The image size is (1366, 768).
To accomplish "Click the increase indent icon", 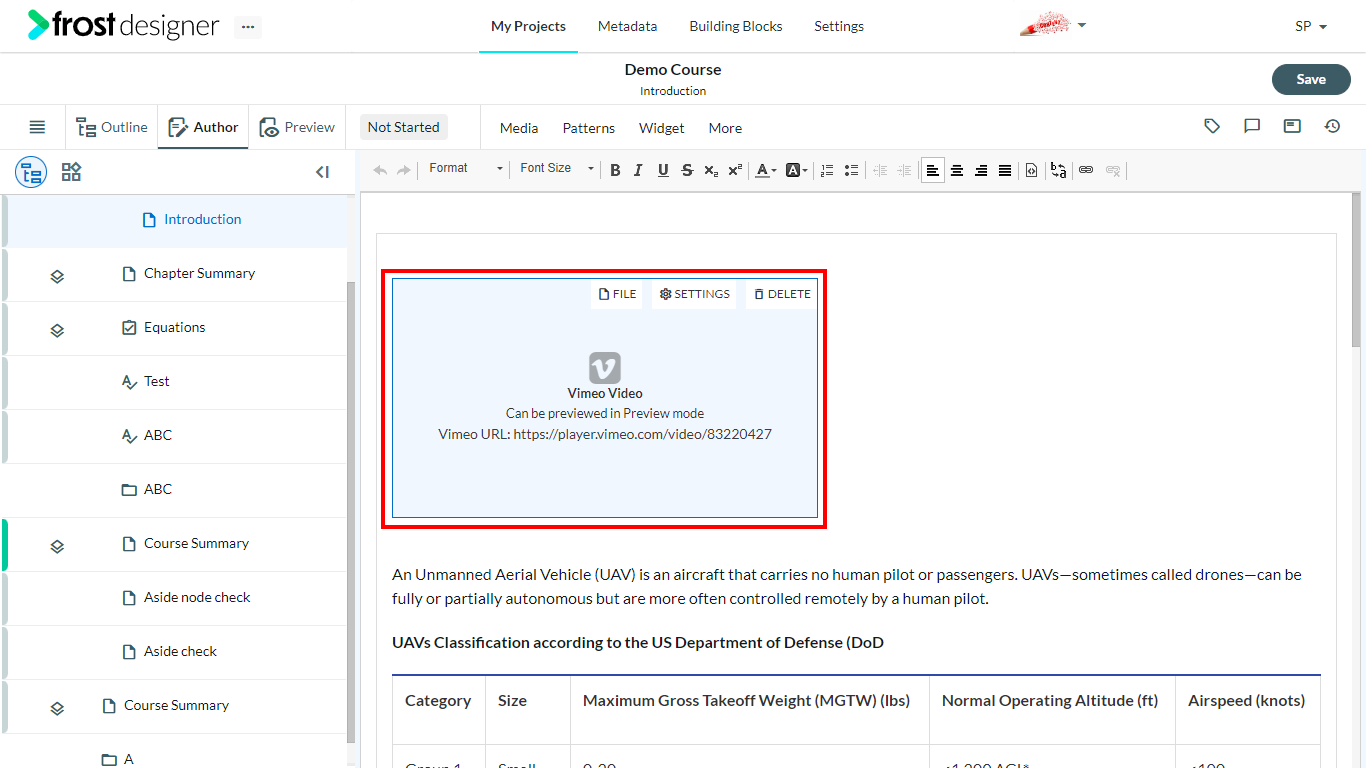I will (904, 170).
